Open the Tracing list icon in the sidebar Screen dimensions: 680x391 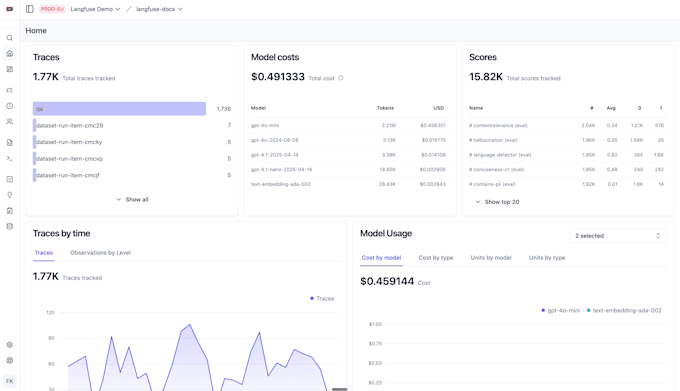(10, 90)
